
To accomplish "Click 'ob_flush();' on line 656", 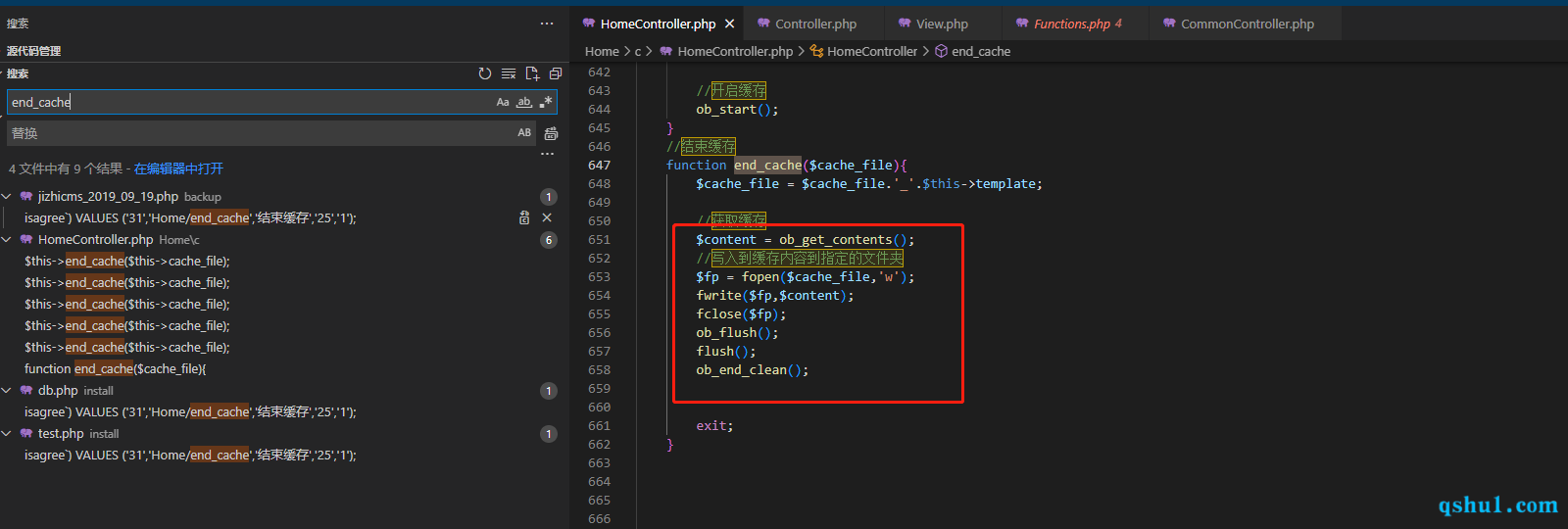I will coord(737,332).
